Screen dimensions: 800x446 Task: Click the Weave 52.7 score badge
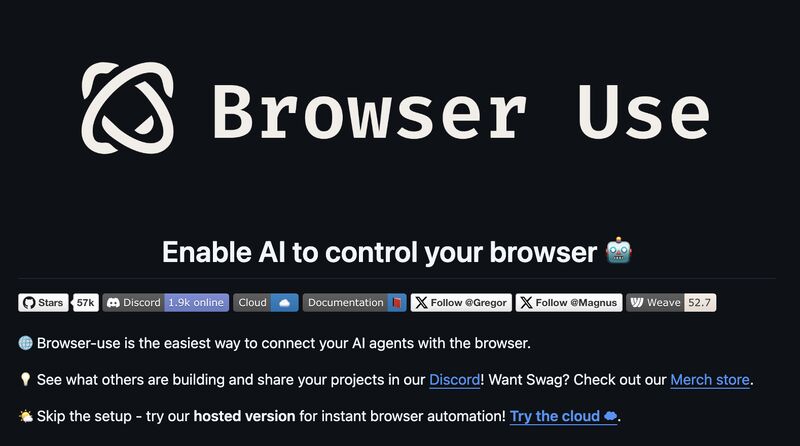pyautogui.click(x=671, y=303)
